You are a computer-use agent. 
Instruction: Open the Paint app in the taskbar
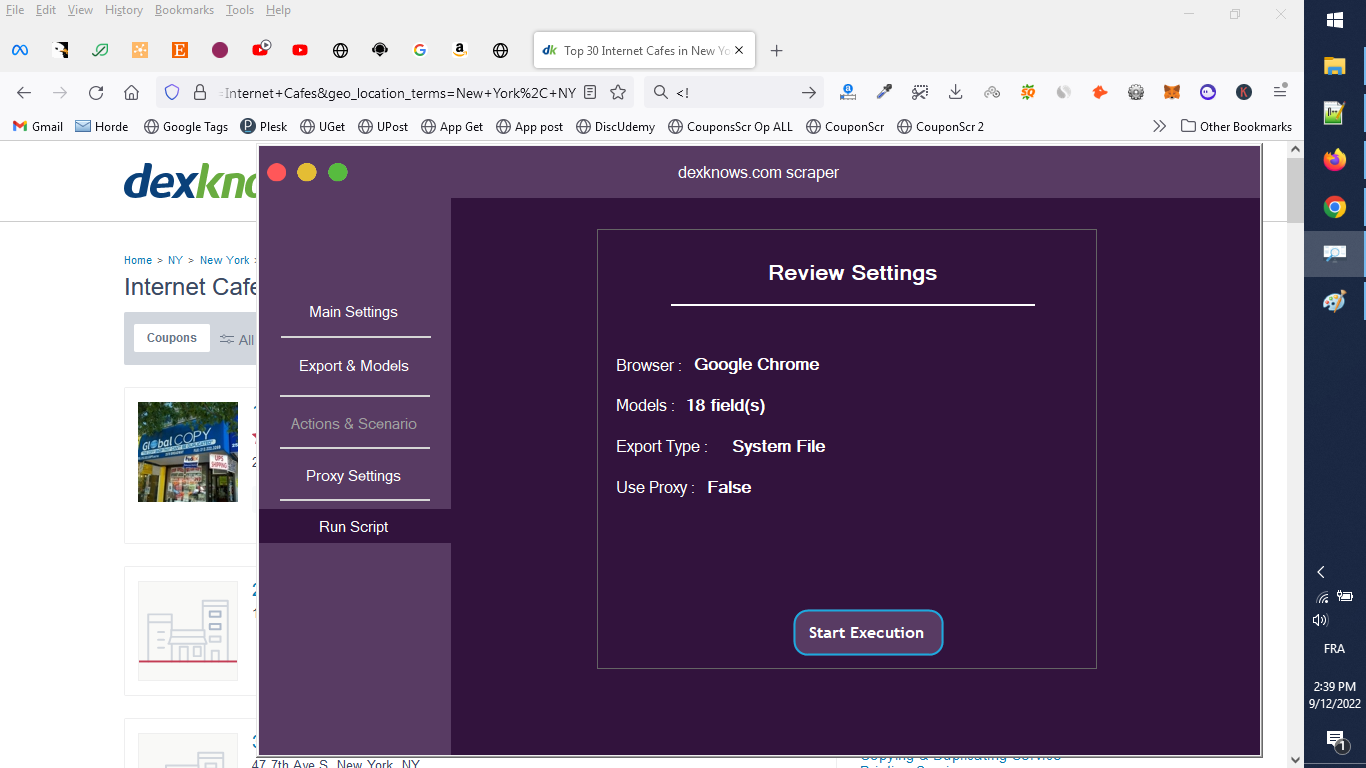point(1335,301)
